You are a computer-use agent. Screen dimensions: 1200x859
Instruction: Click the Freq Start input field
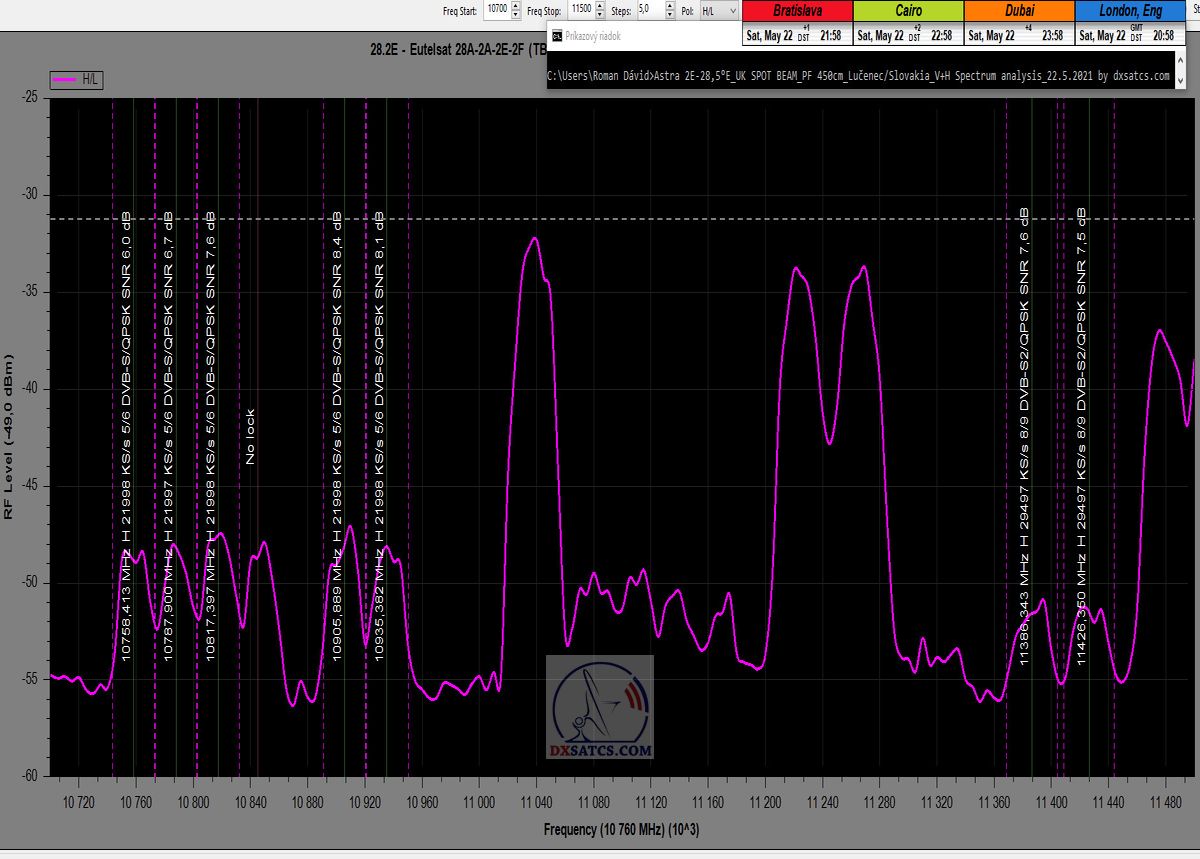point(496,10)
